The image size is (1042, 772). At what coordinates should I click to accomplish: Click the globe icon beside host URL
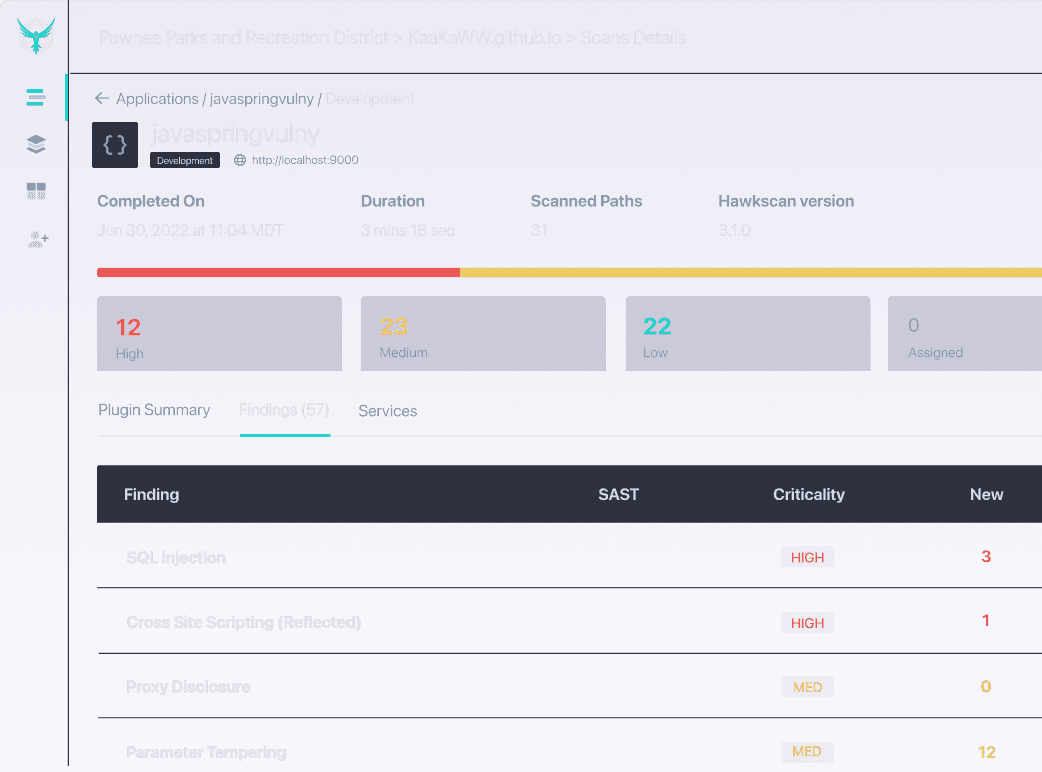(x=240, y=160)
